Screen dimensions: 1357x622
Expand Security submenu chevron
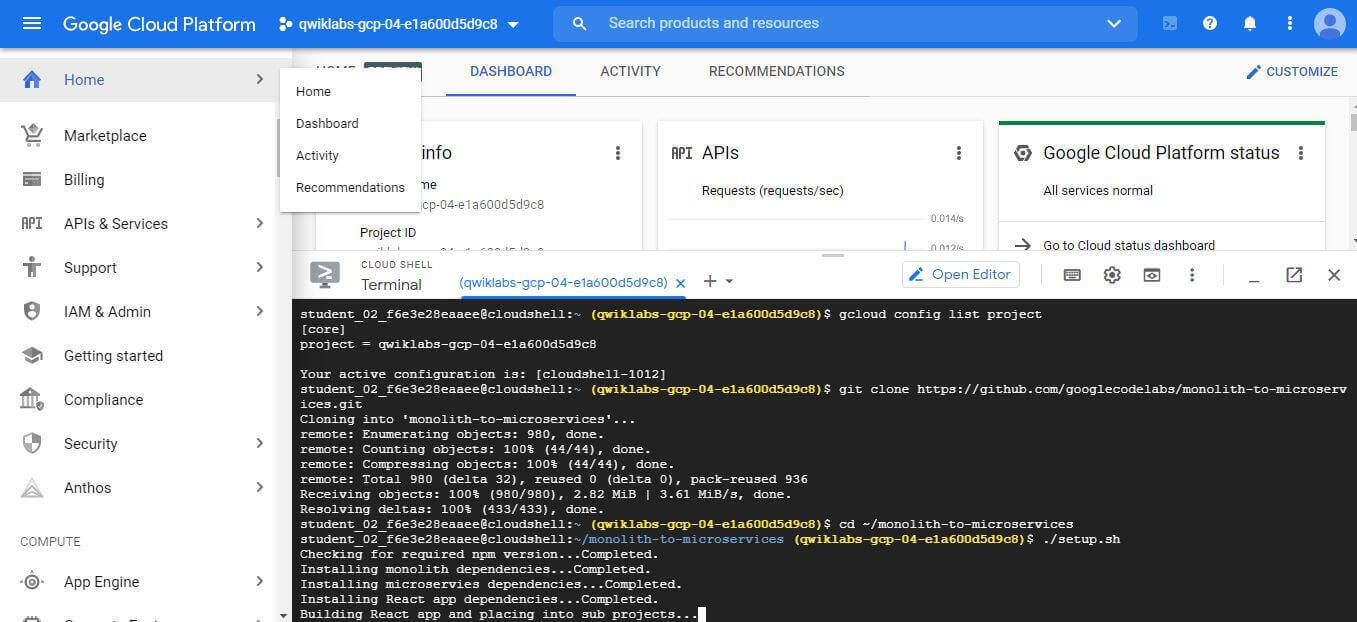[259, 443]
